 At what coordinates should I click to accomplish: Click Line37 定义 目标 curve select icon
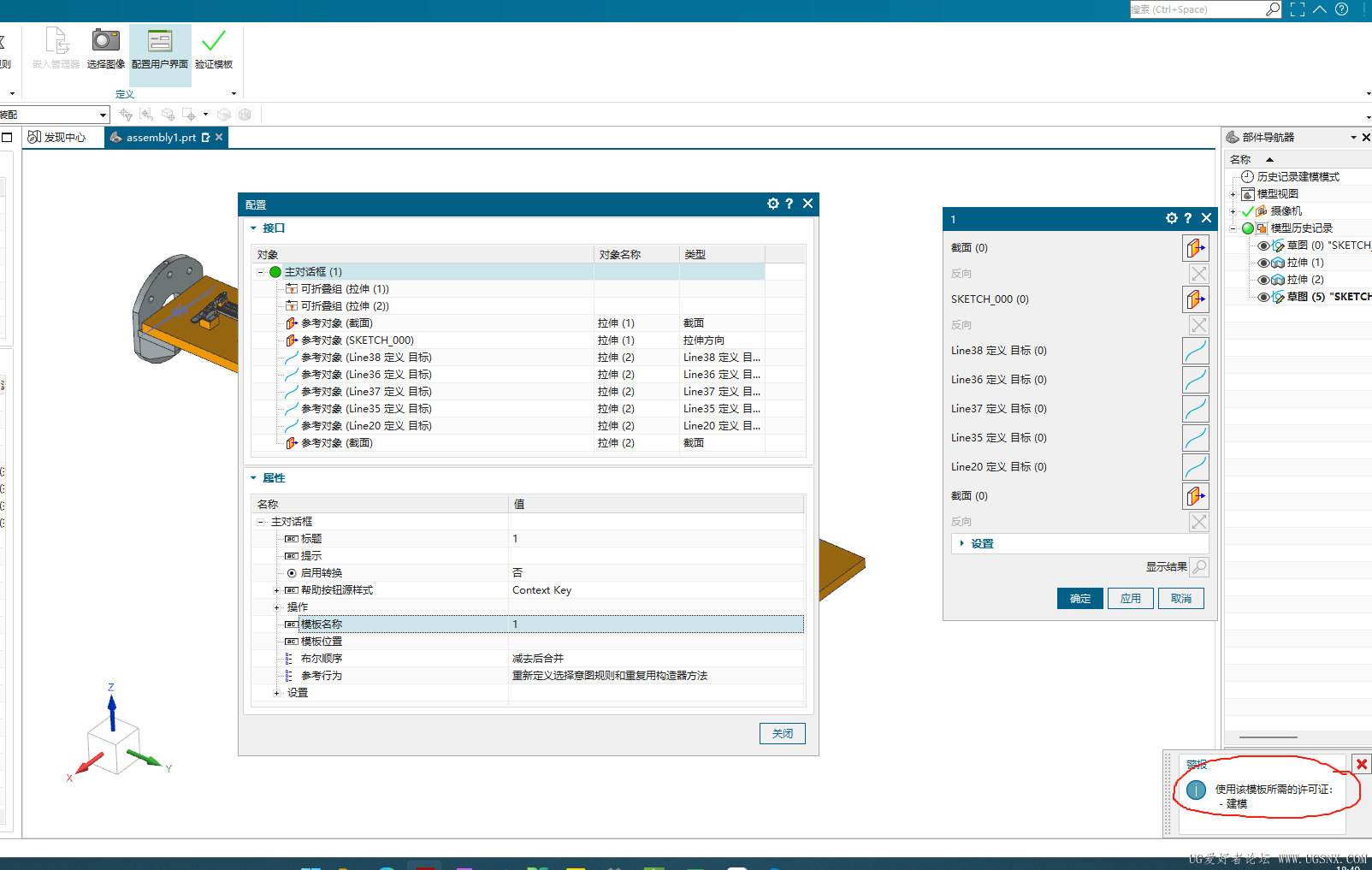1196,409
